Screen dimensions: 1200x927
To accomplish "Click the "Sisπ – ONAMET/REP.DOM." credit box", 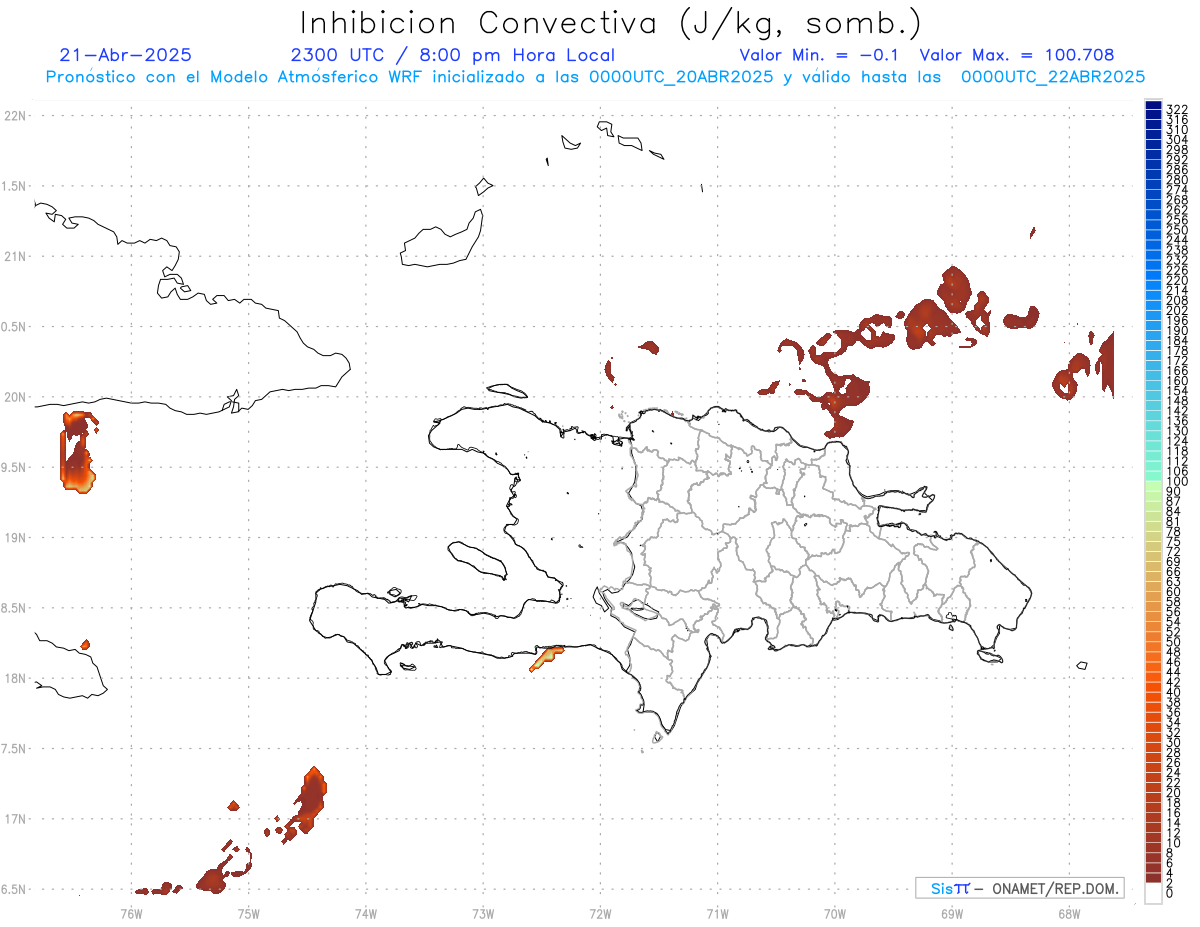I will click(1019, 888).
